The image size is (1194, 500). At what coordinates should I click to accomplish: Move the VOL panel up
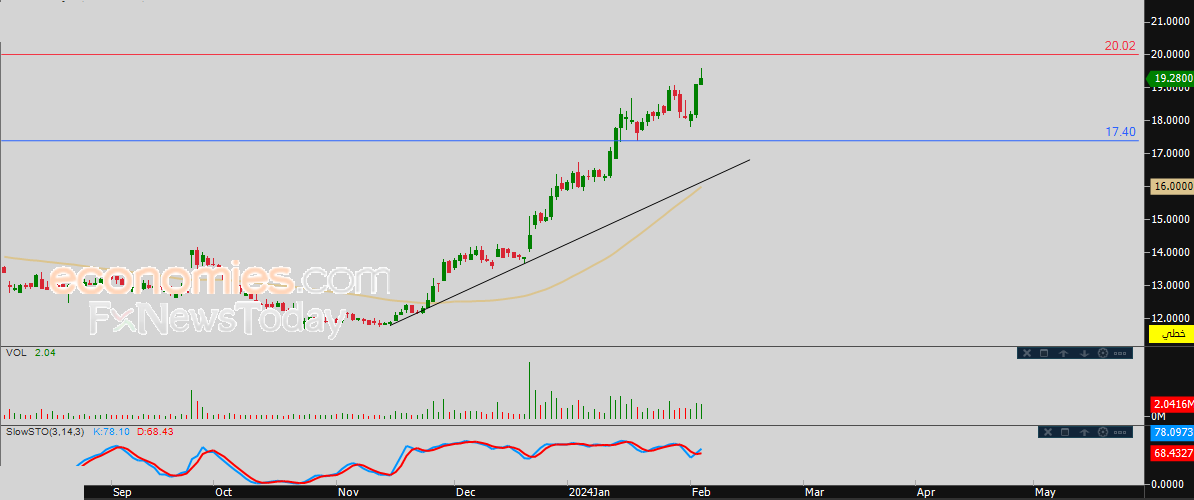1063,353
